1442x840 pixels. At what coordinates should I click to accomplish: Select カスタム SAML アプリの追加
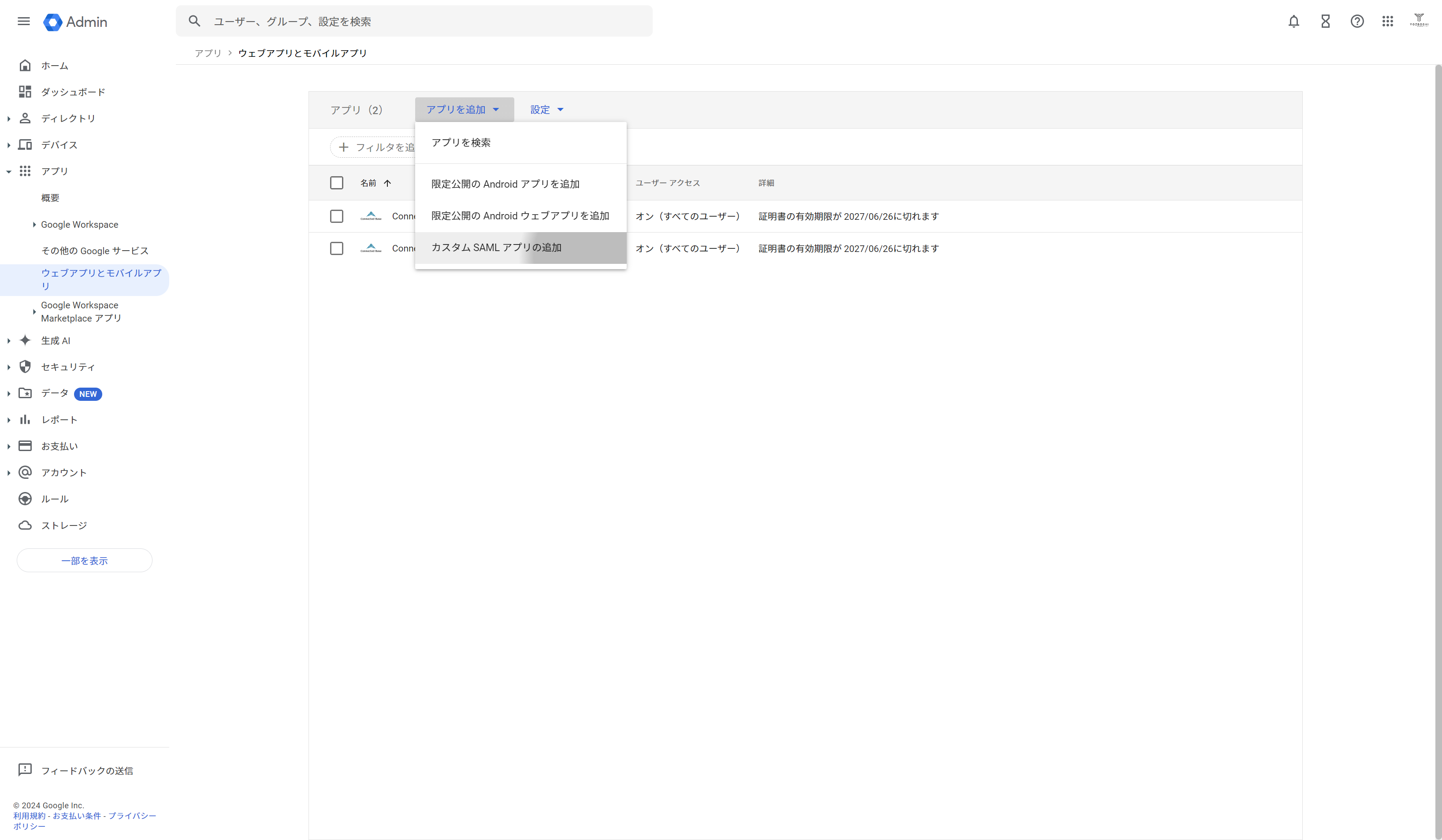(x=521, y=248)
